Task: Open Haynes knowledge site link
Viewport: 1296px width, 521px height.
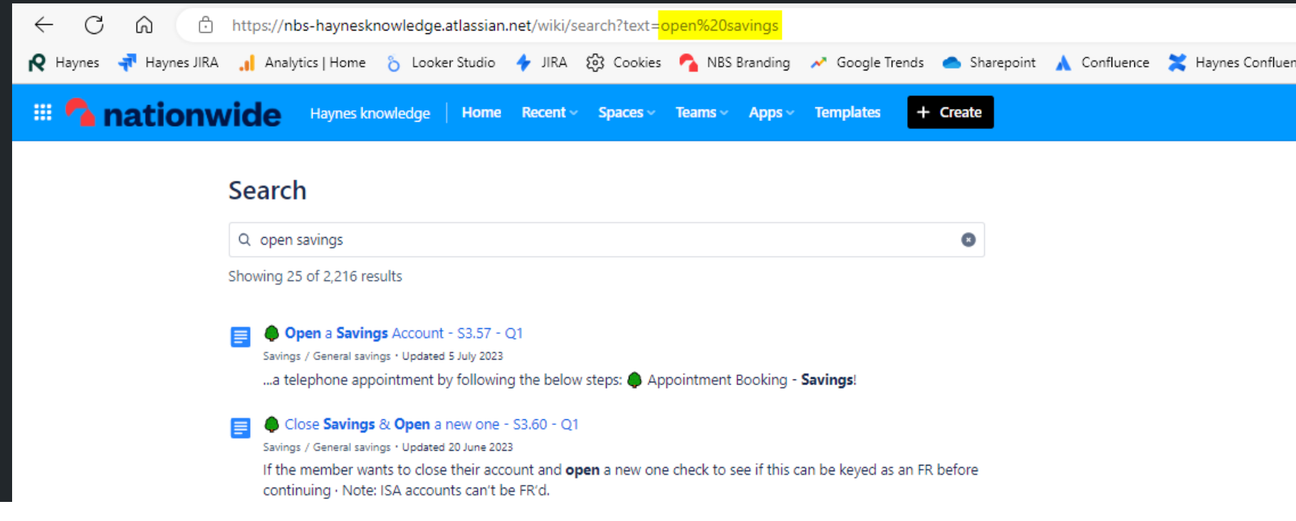Action: pos(370,113)
